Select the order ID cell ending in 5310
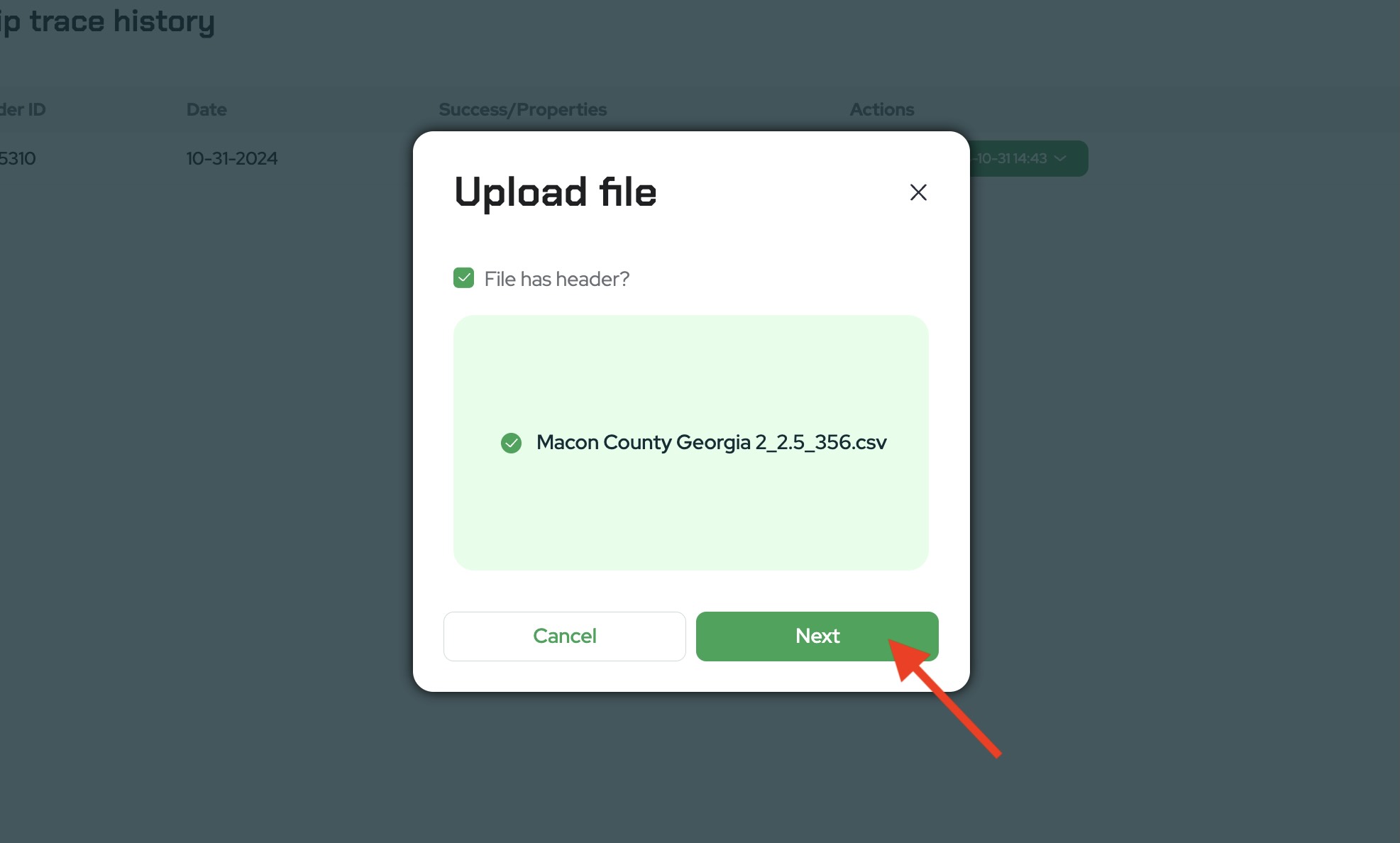Screen dimensions: 1400x843 18,158
